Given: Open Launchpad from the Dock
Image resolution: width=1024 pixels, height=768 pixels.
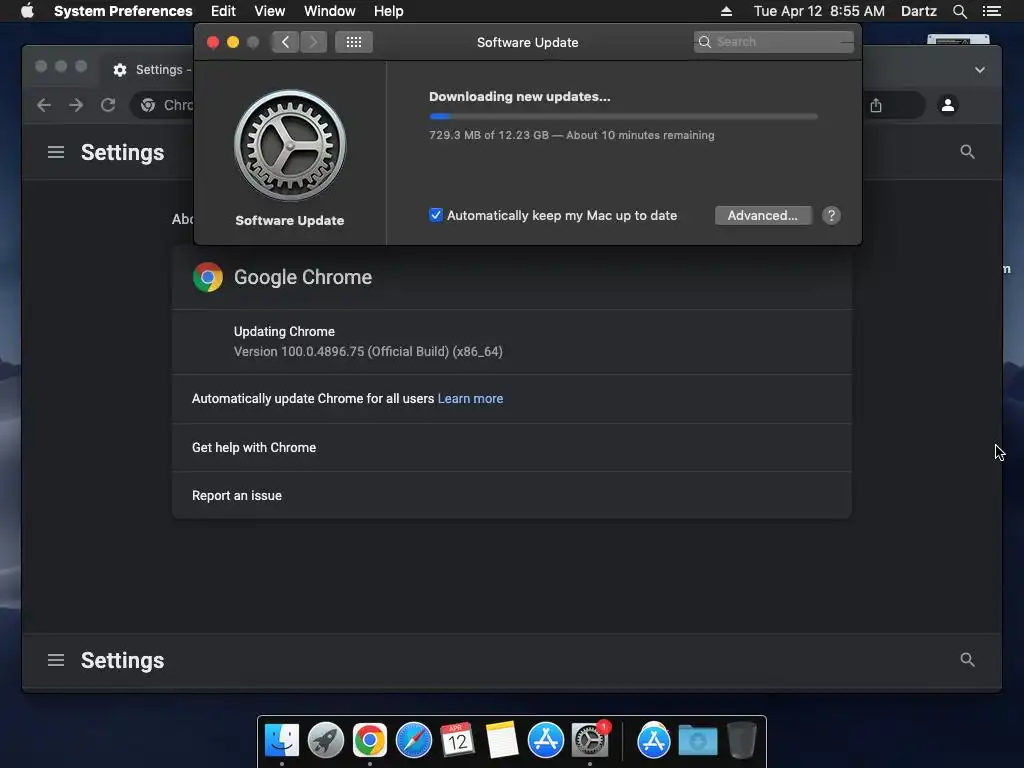Looking at the screenshot, I should point(325,740).
